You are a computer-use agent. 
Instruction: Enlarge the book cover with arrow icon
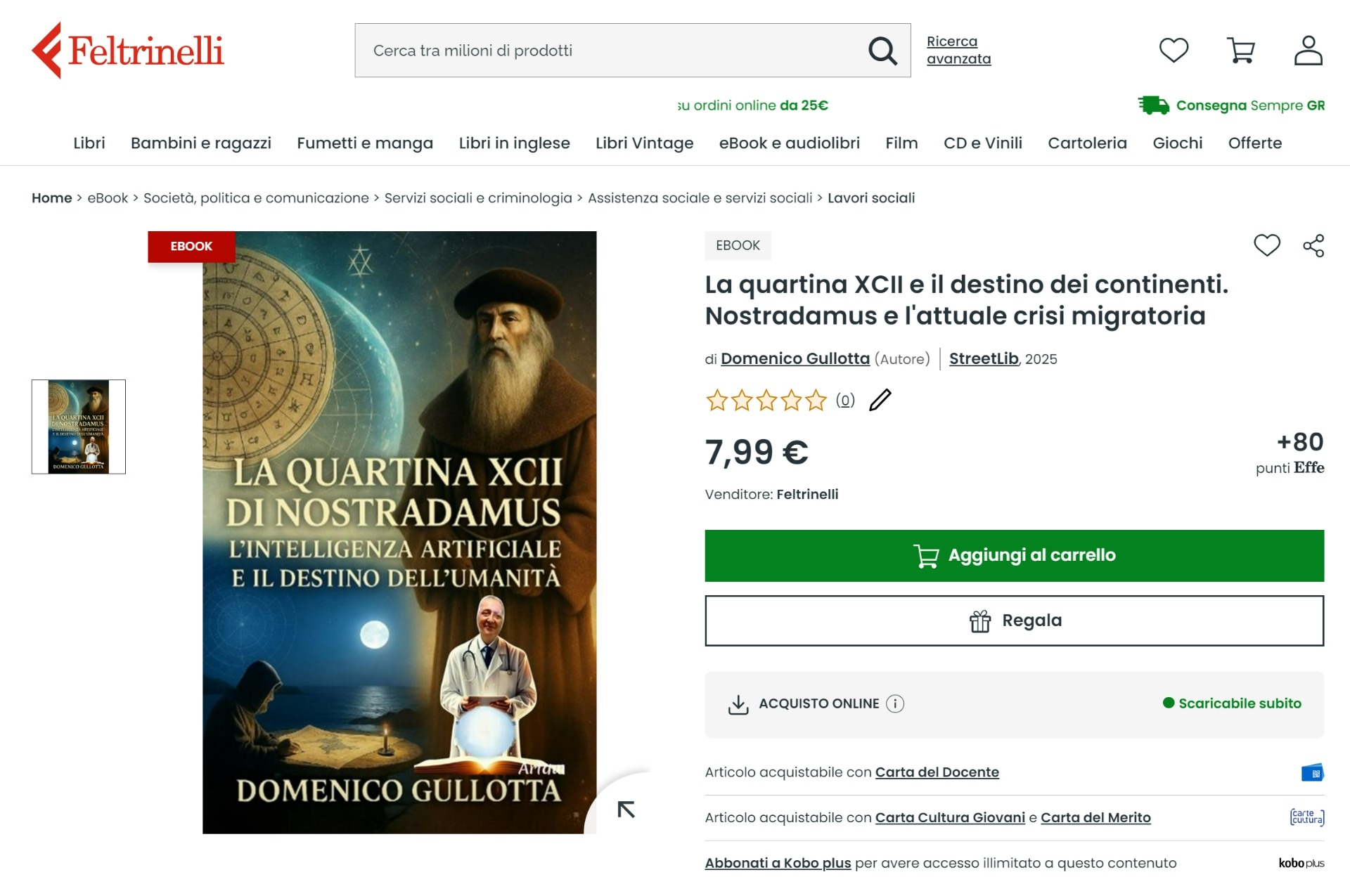pos(626,810)
